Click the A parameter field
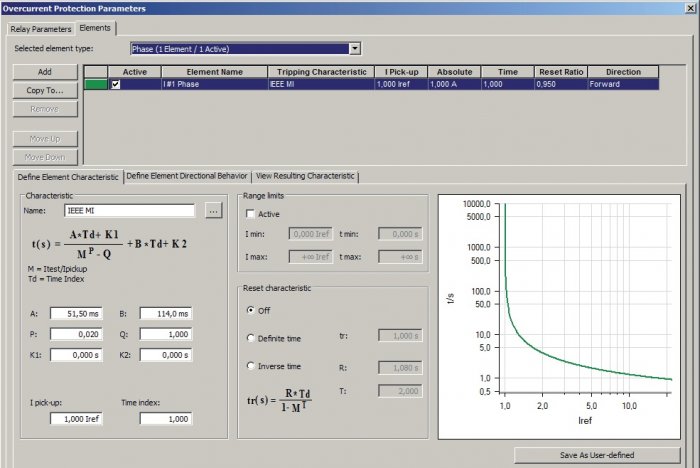The image size is (700, 468). tap(76, 314)
